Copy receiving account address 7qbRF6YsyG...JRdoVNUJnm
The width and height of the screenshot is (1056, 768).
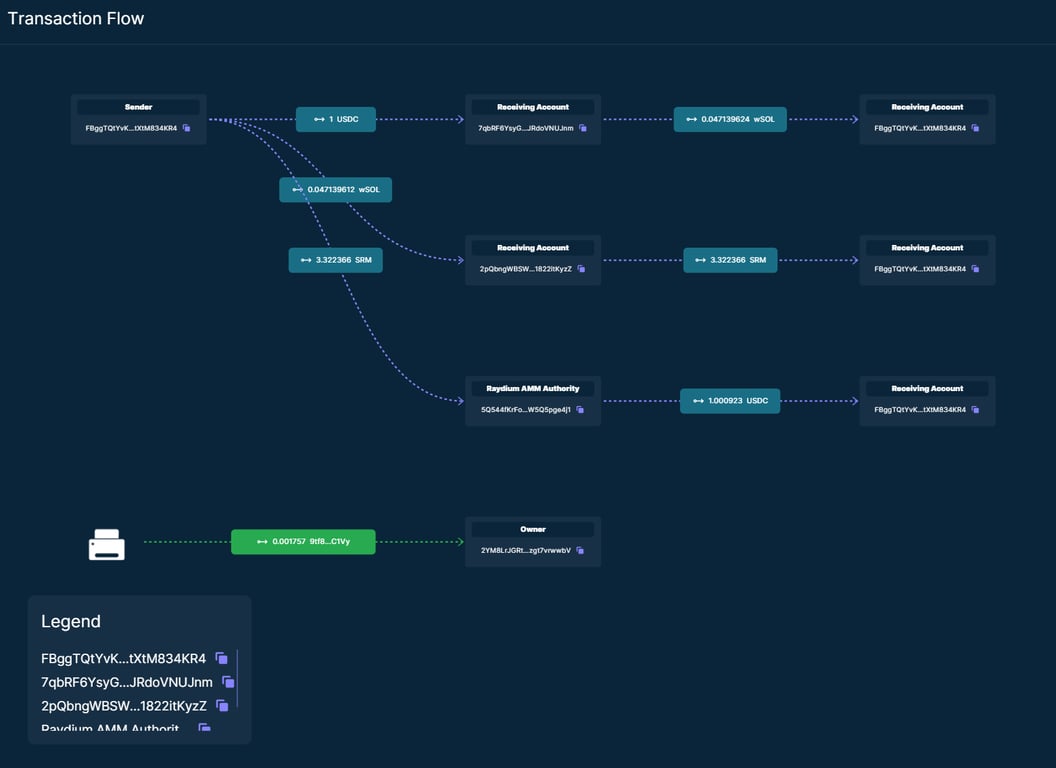pos(585,128)
